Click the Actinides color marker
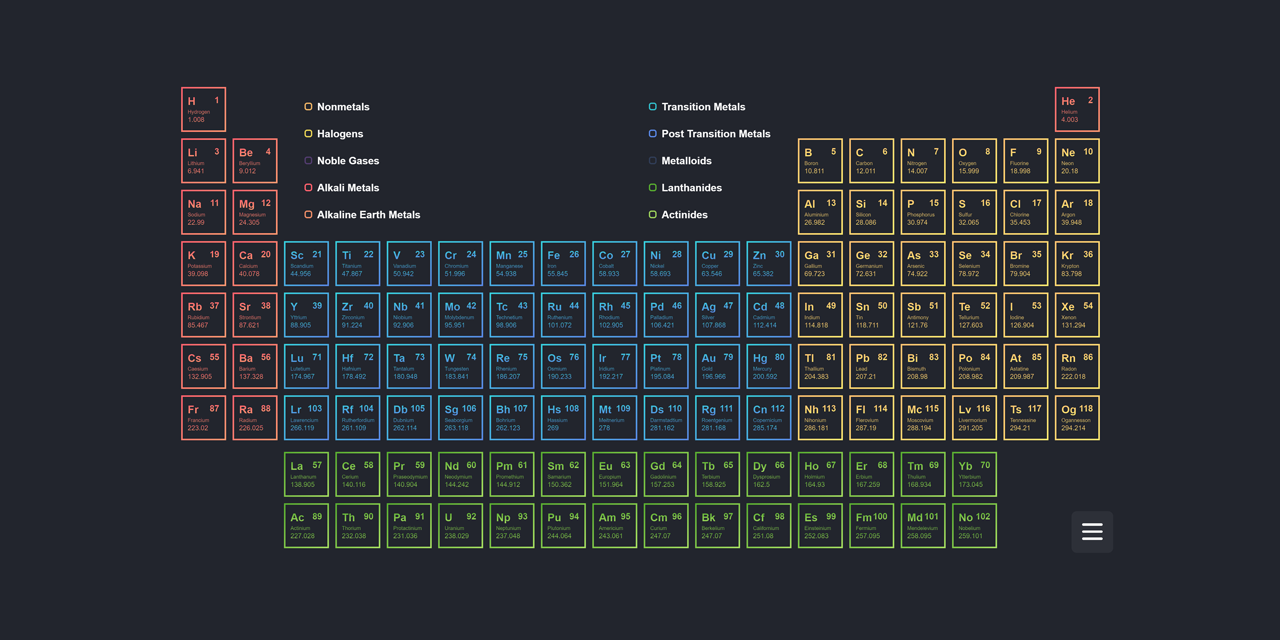Screen dimensions: 1280x640 click(x=653, y=215)
